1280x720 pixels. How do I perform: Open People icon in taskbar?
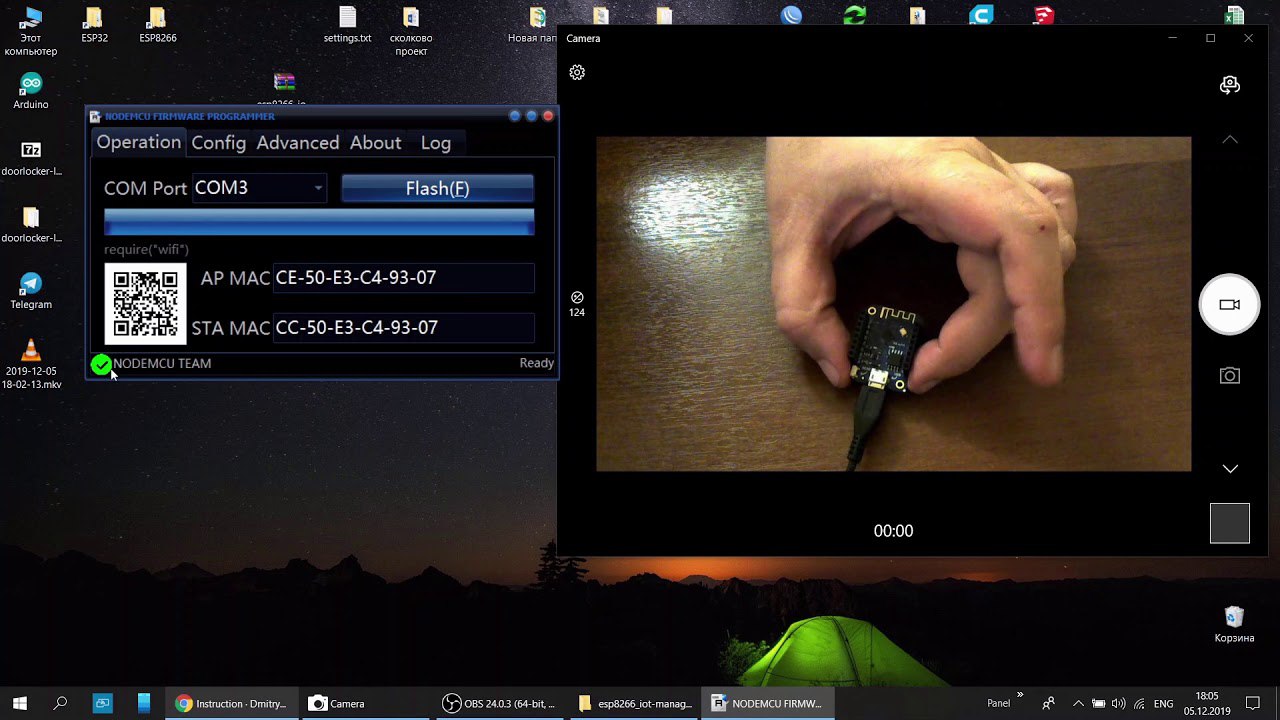click(x=1048, y=703)
